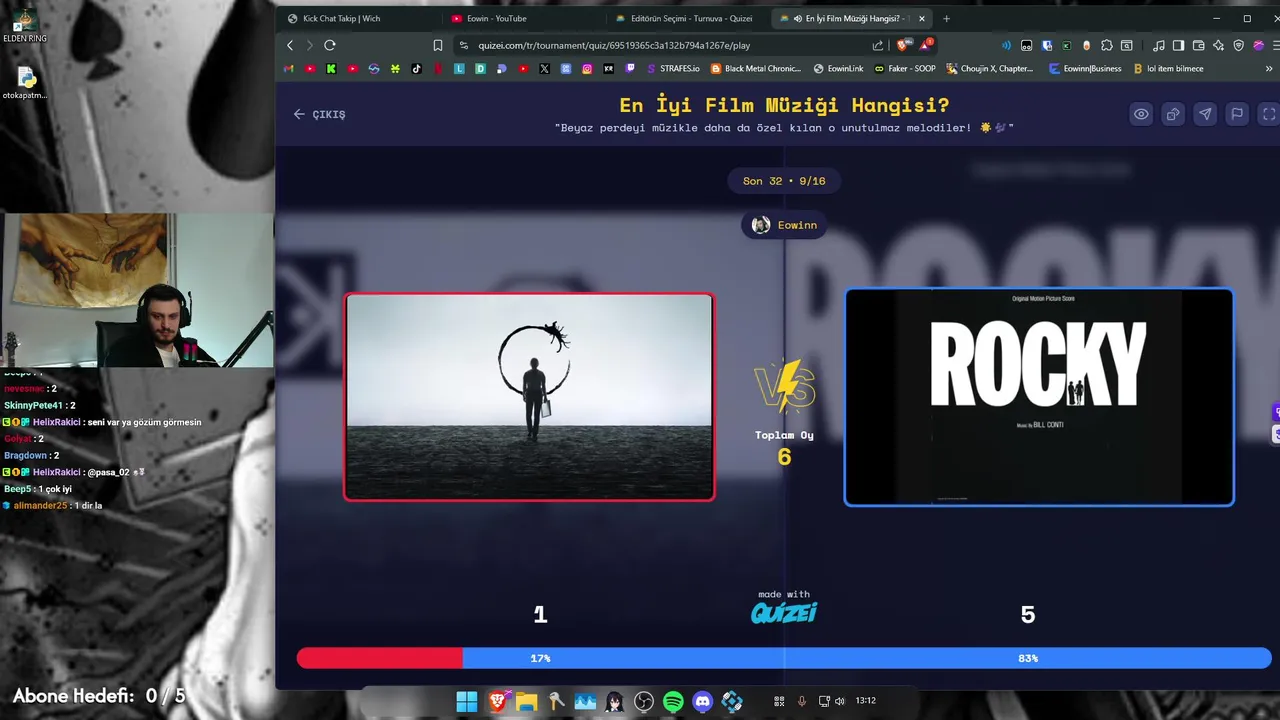Click the blue 83% vote bar

[867, 658]
